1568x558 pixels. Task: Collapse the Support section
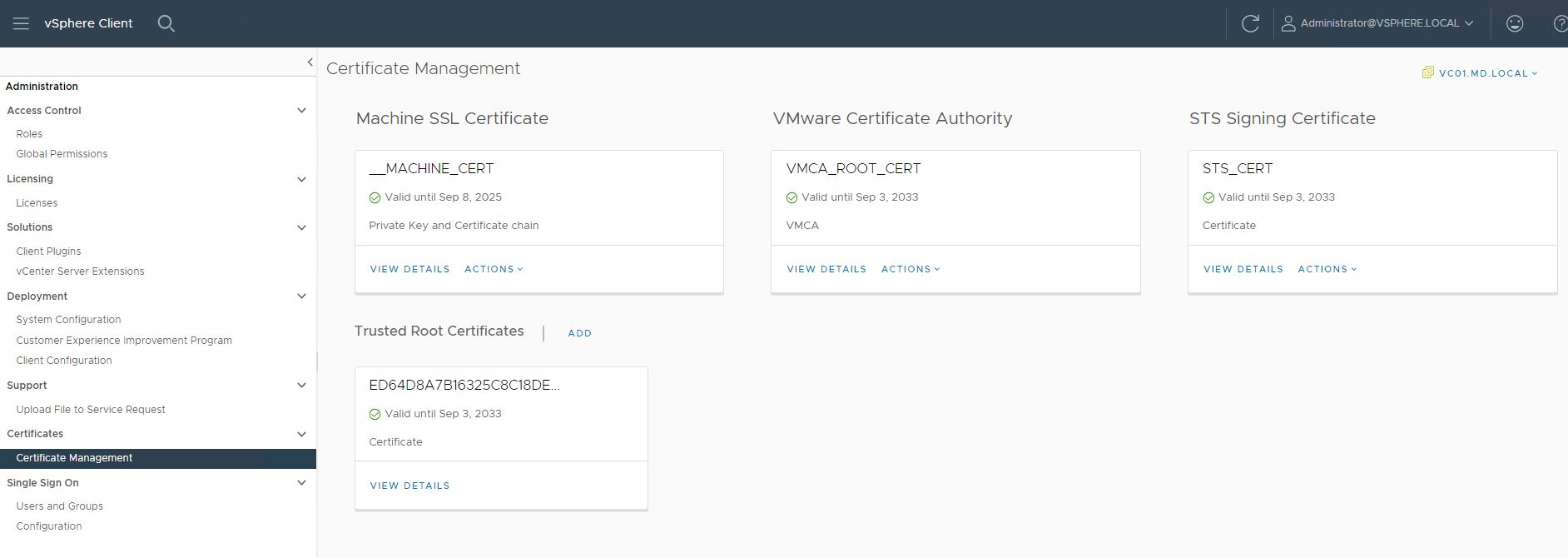[x=301, y=385]
